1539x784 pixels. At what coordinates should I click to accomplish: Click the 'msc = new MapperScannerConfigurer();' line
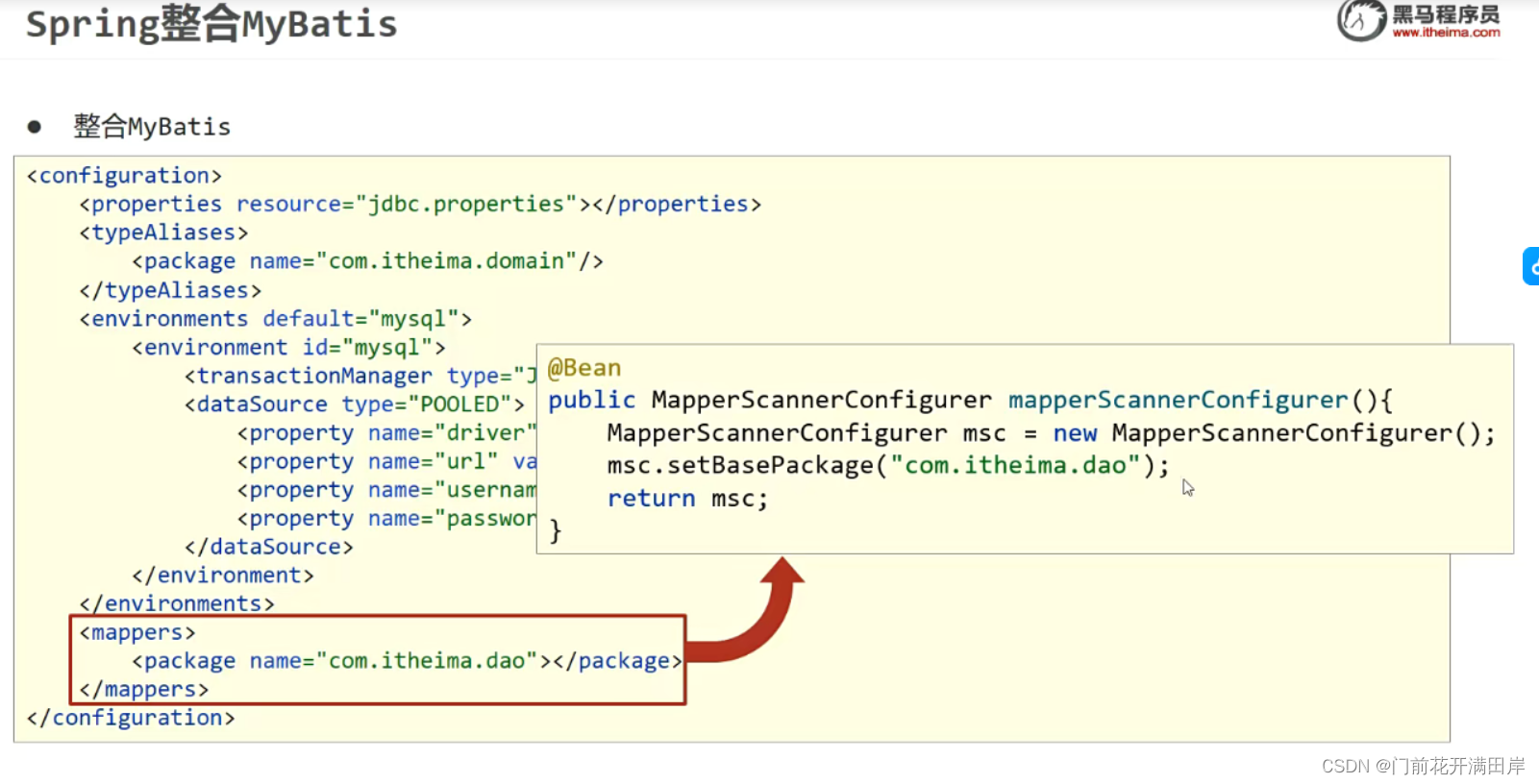tap(1051, 433)
